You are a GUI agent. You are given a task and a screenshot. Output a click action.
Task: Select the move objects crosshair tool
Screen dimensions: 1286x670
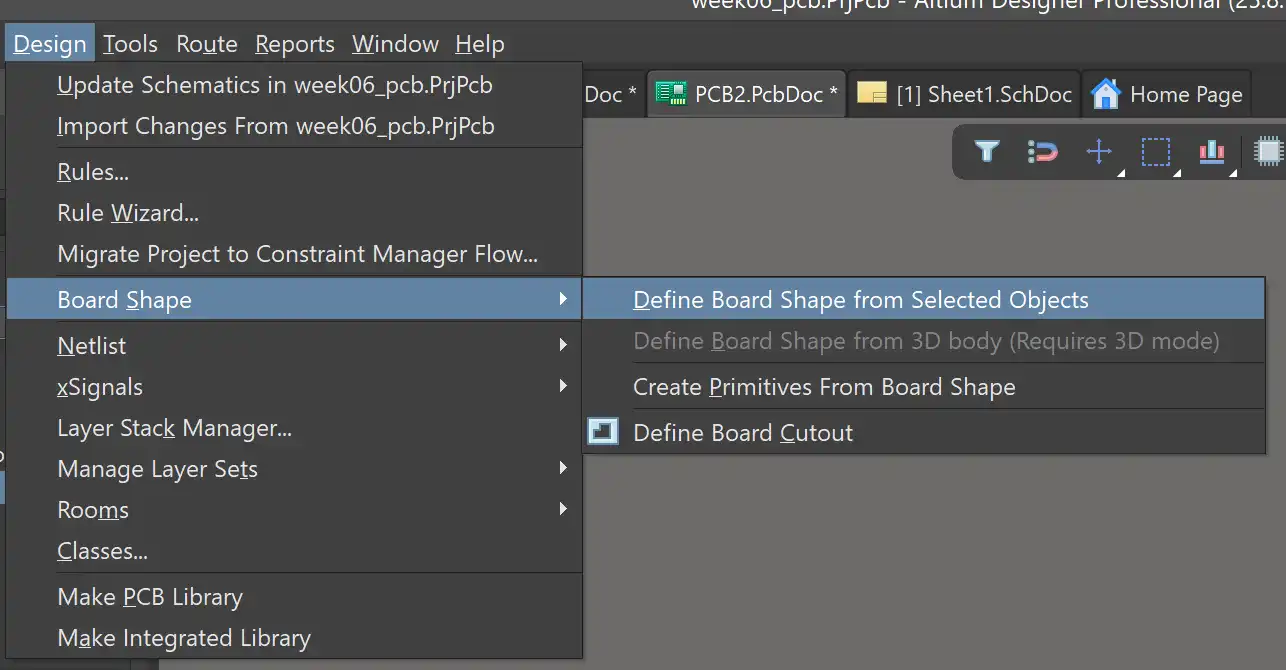pyautogui.click(x=1099, y=152)
